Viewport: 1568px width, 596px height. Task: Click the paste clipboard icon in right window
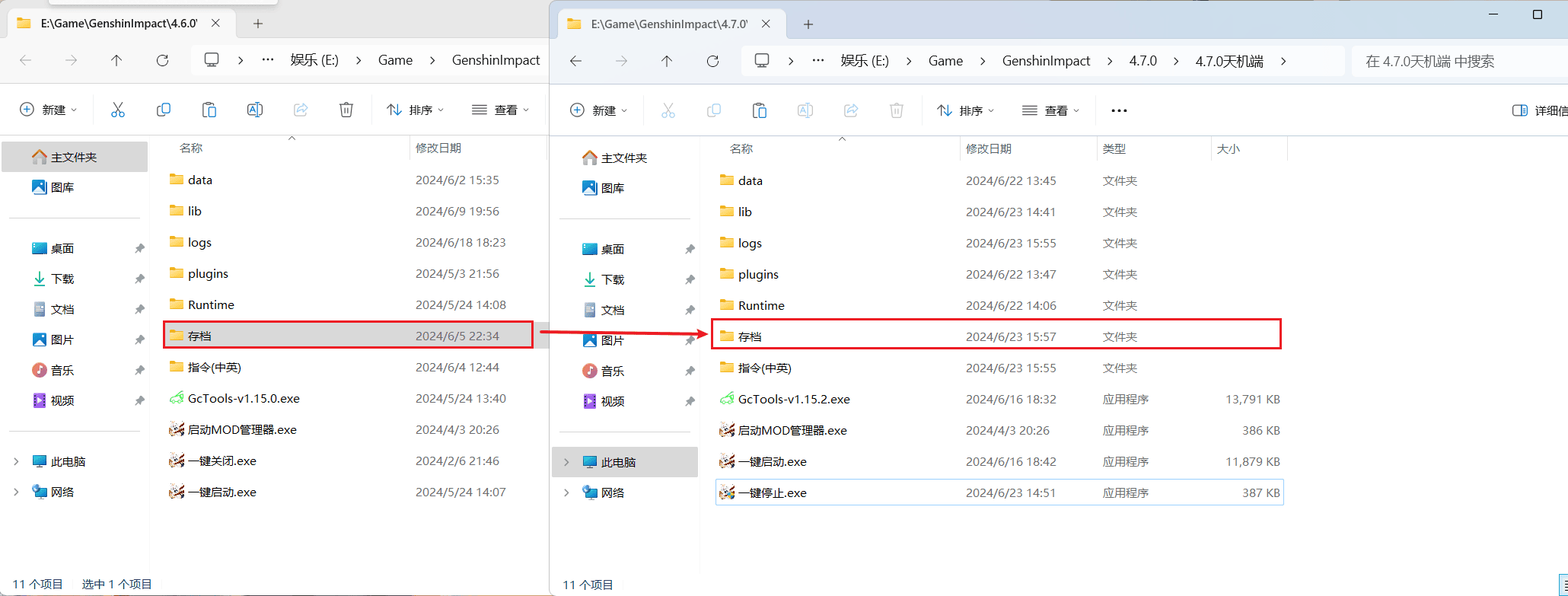760,110
